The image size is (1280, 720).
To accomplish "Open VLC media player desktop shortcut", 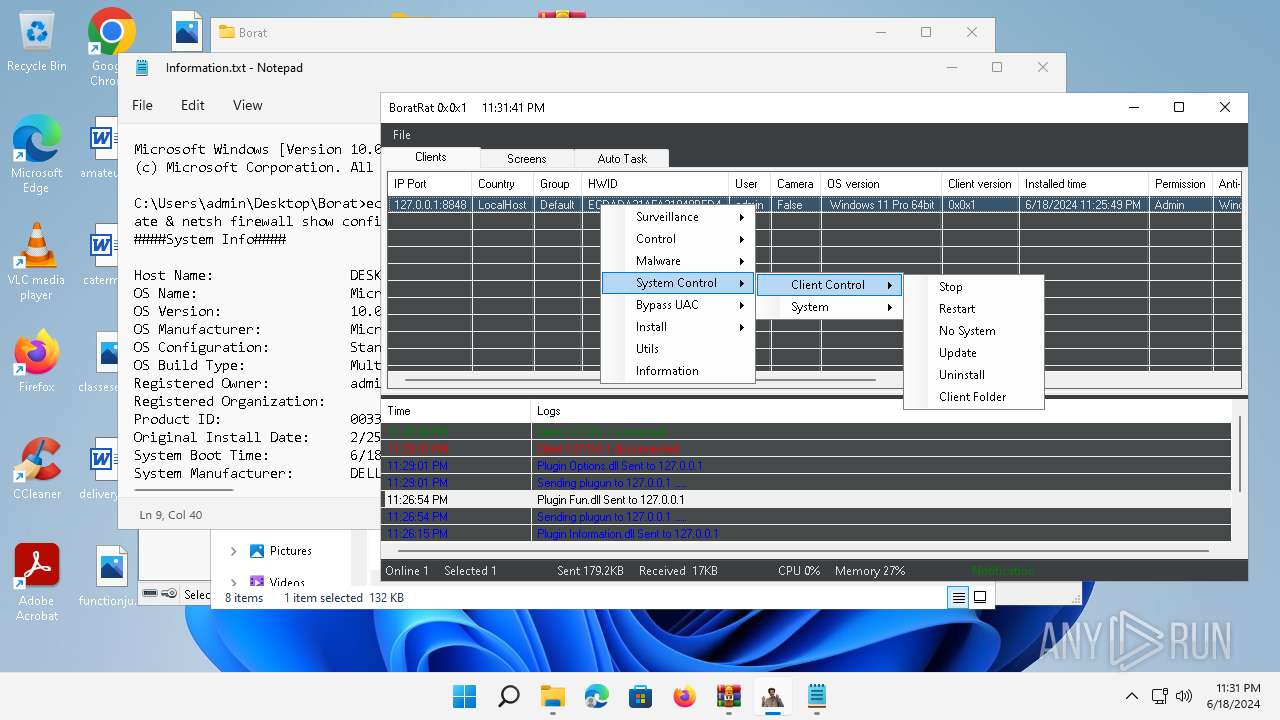I will pos(37,261).
